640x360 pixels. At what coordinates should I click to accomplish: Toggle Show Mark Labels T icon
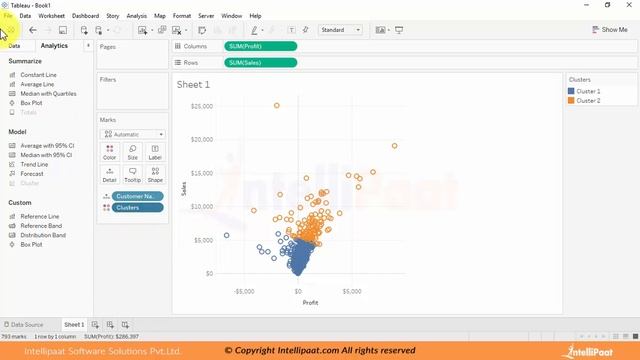click(291, 30)
